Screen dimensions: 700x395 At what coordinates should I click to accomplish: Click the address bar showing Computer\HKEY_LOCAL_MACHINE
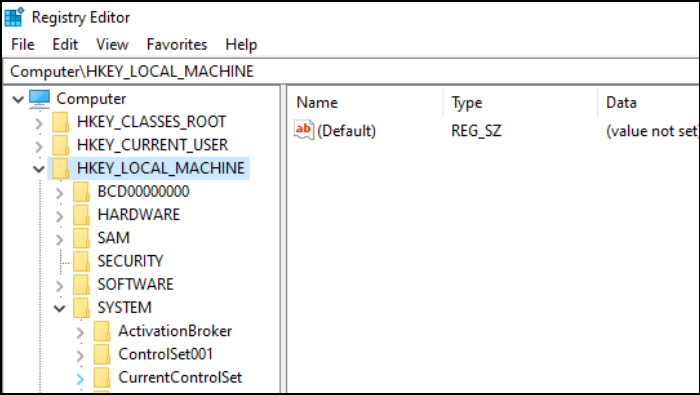point(351,71)
